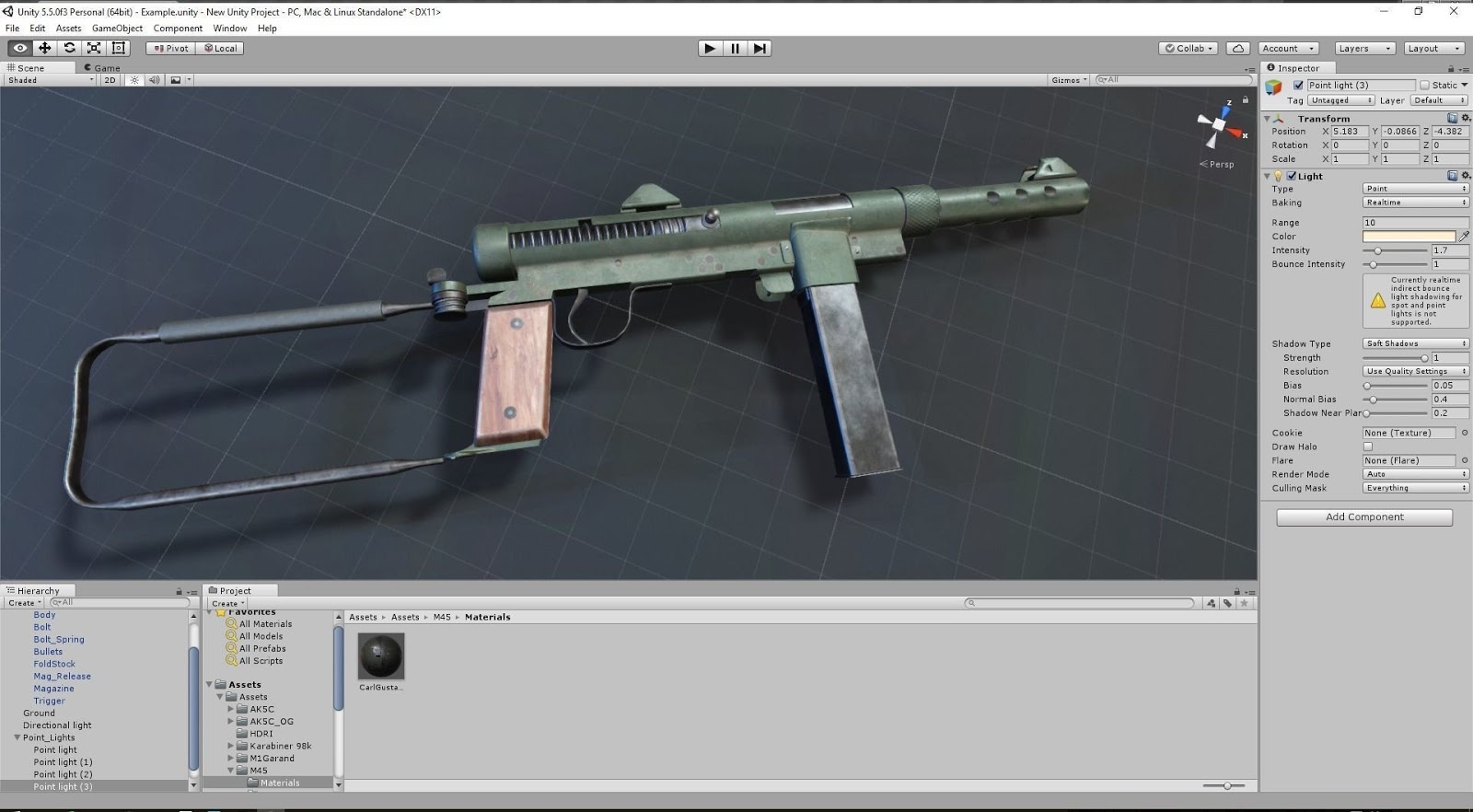The image size is (1473, 812).
Task: Lock the scene view gizmo rotation
Action: (1246, 99)
